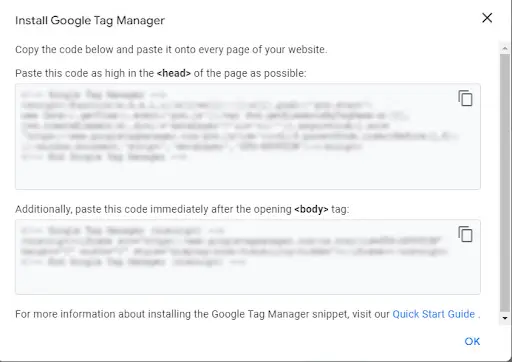Click the 'Copy the code below' instruction
Screen dimensions: 512x362
(x=171, y=50)
